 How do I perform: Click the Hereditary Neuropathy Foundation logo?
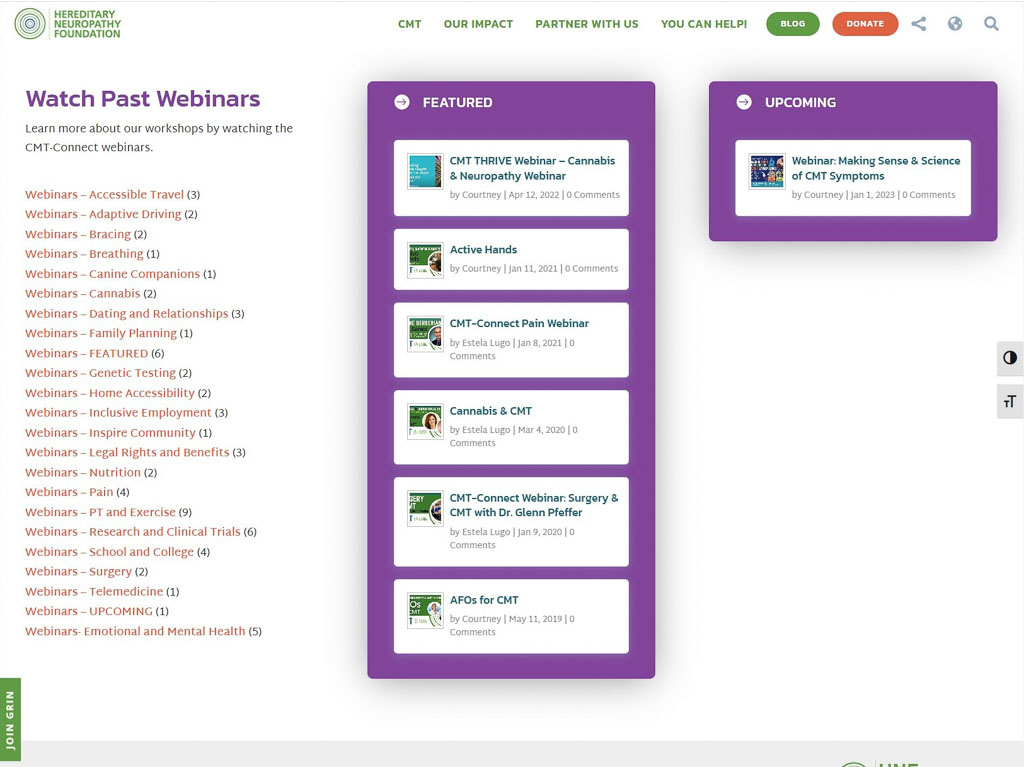tap(68, 24)
